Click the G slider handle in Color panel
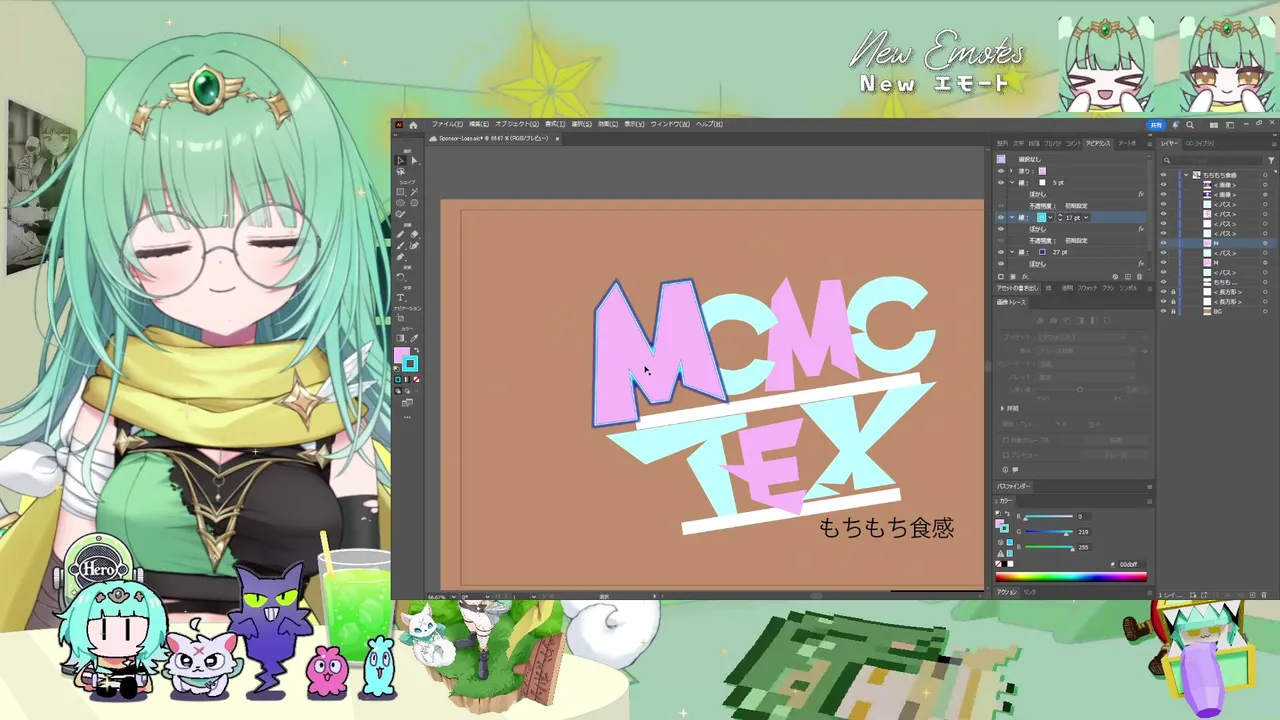Screen dimensions: 1280x720 [x=1066, y=535]
